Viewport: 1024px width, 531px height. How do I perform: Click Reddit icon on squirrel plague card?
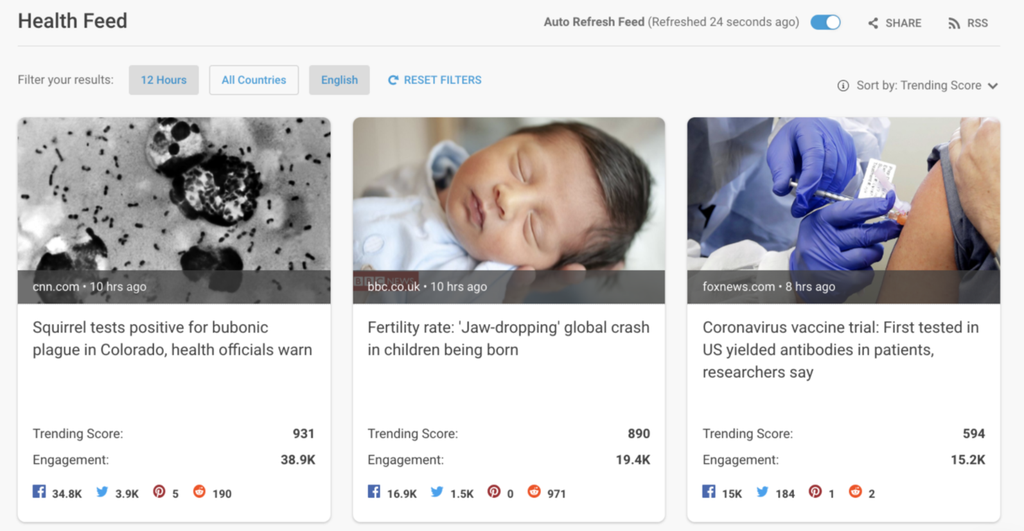pyautogui.click(x=199, y=492)
